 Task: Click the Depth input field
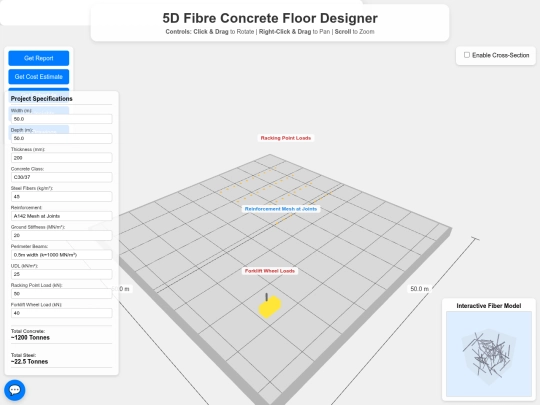pyautogui.click(x=62, y=138)
